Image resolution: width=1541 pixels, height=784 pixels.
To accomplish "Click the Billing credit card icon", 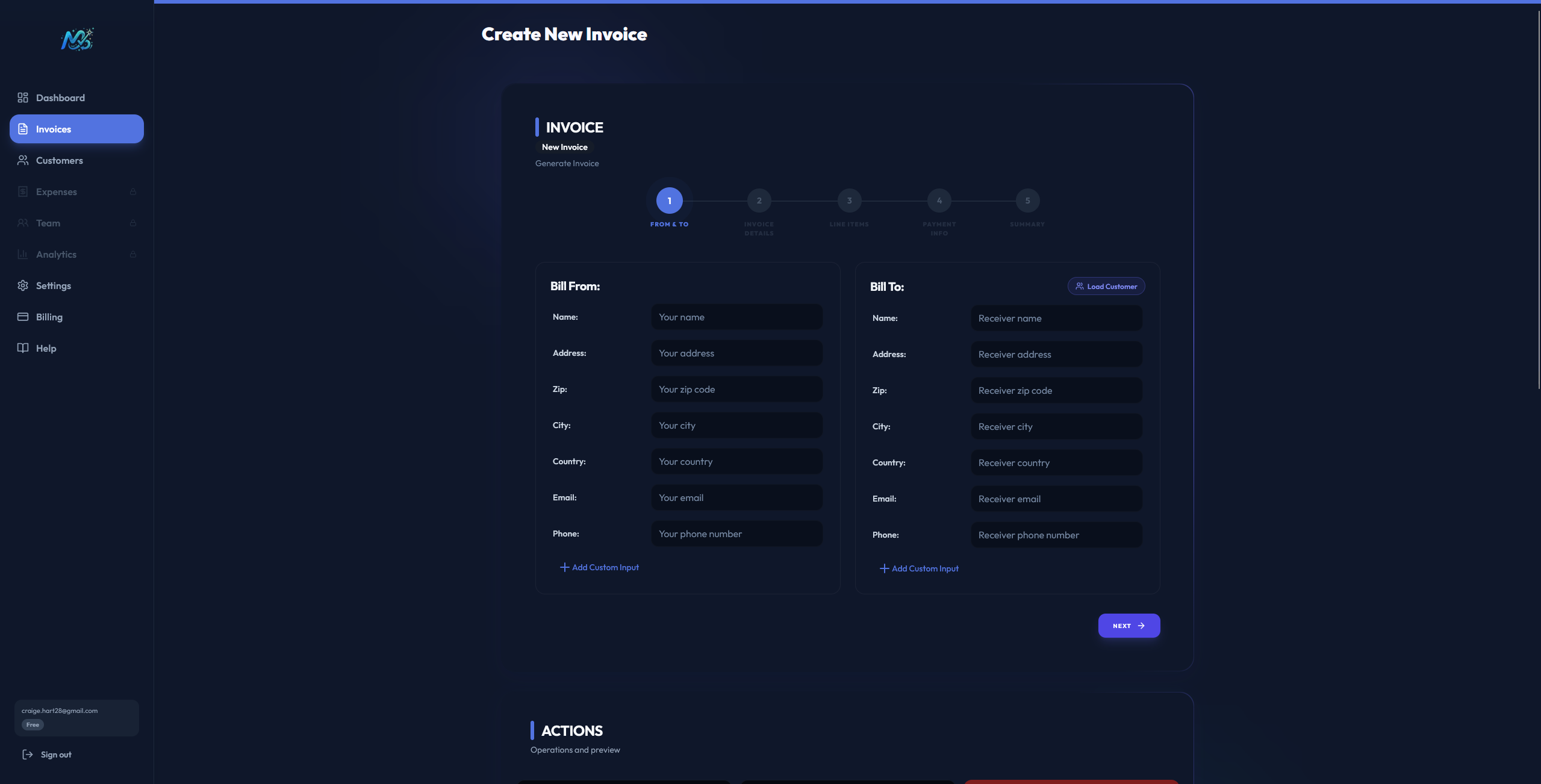I will pyautogui.click(x=23, y=317).
